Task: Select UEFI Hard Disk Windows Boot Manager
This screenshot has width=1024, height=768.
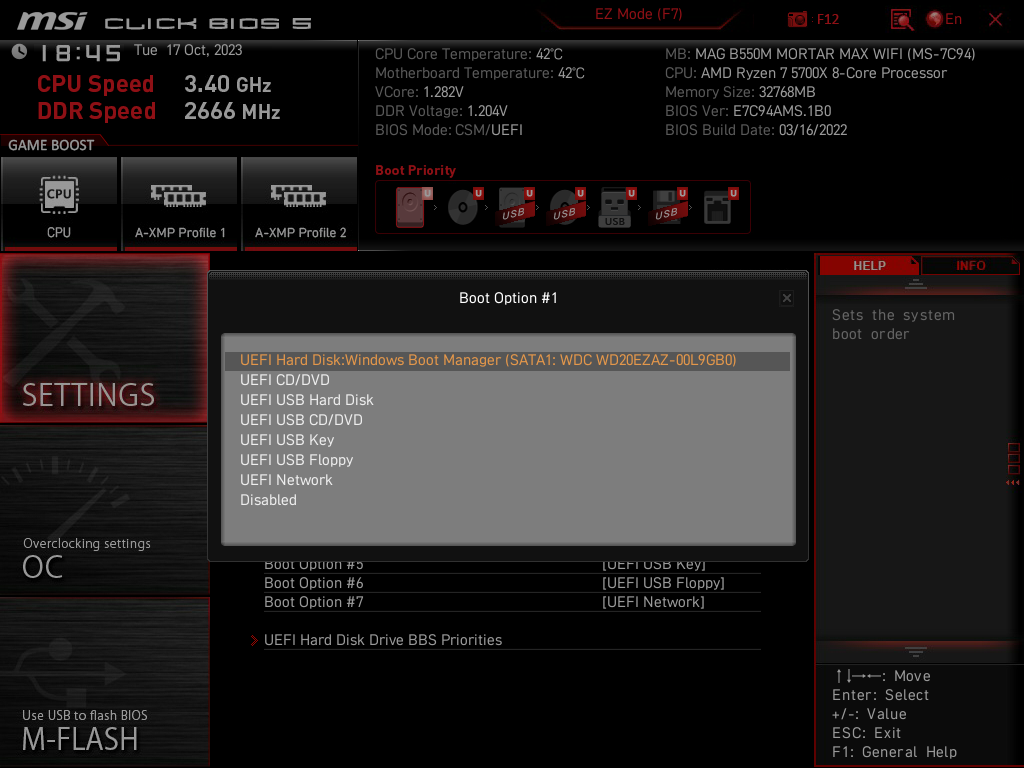Action: [x=507, y=360]
